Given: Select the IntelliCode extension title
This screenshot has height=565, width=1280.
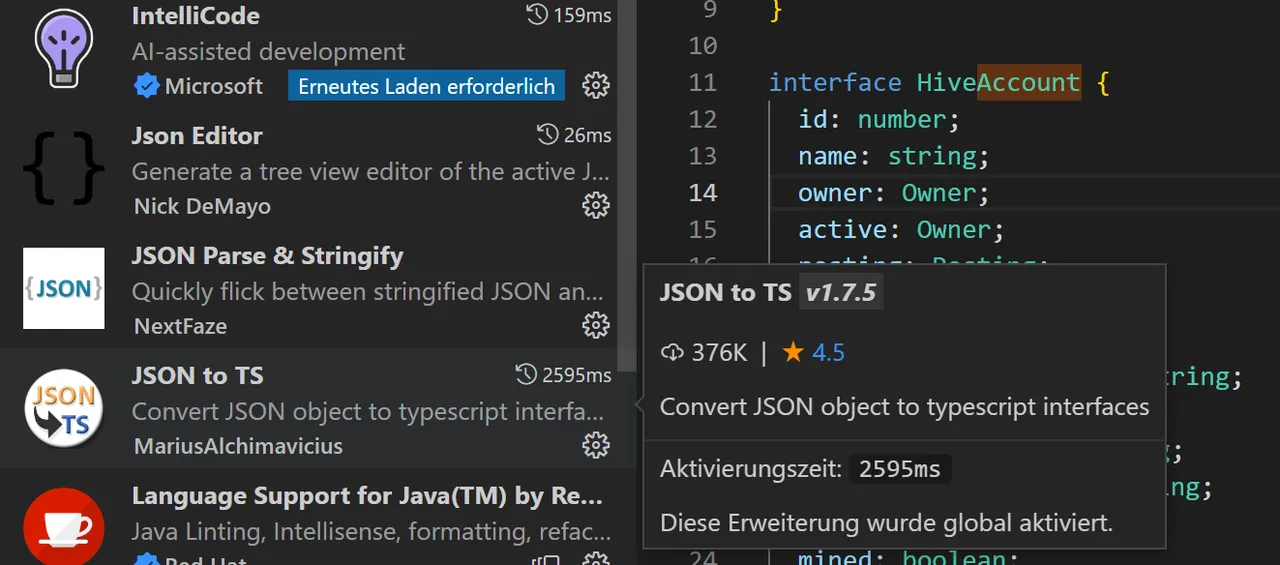Looking at the screenshot, I should point(196,16).
